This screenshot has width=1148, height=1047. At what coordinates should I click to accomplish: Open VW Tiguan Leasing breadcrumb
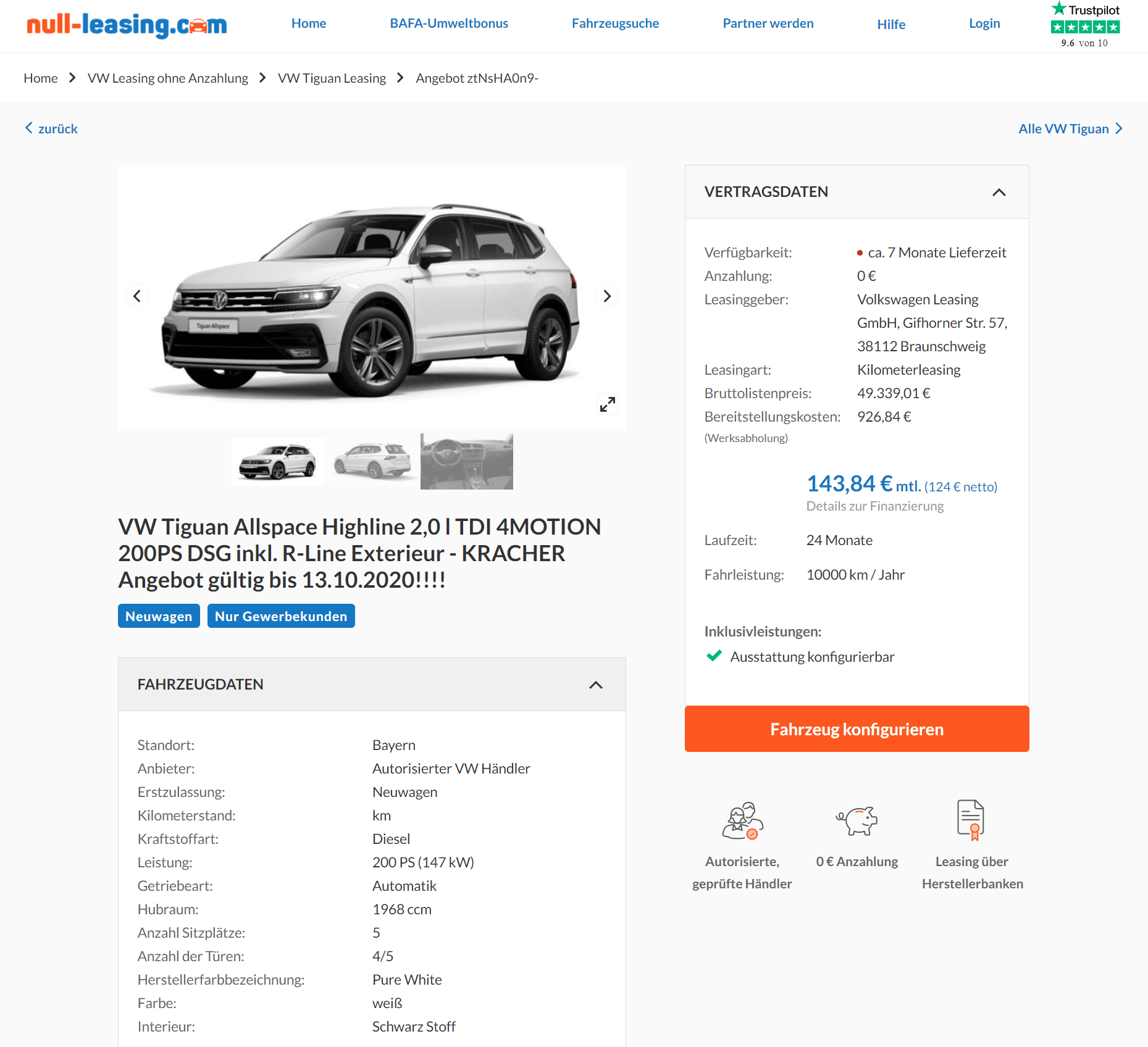coord(332,78)
